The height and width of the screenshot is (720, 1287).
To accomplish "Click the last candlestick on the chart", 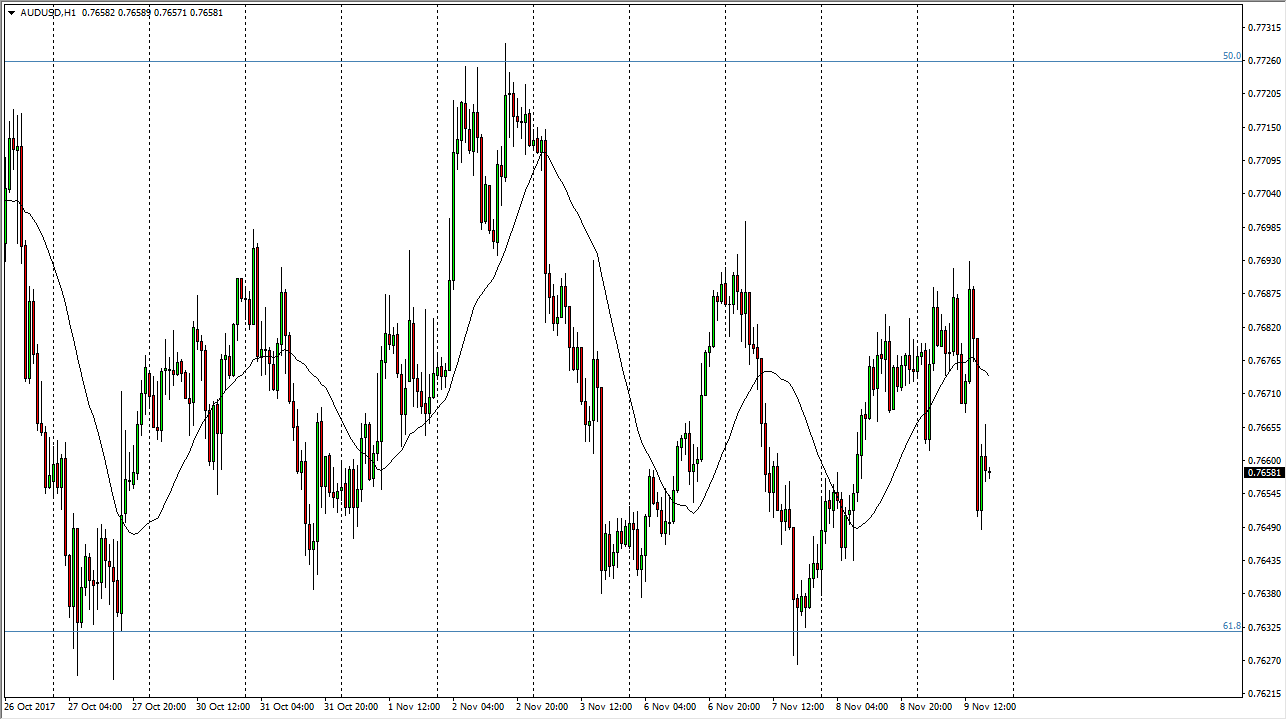I will (989, 472).
